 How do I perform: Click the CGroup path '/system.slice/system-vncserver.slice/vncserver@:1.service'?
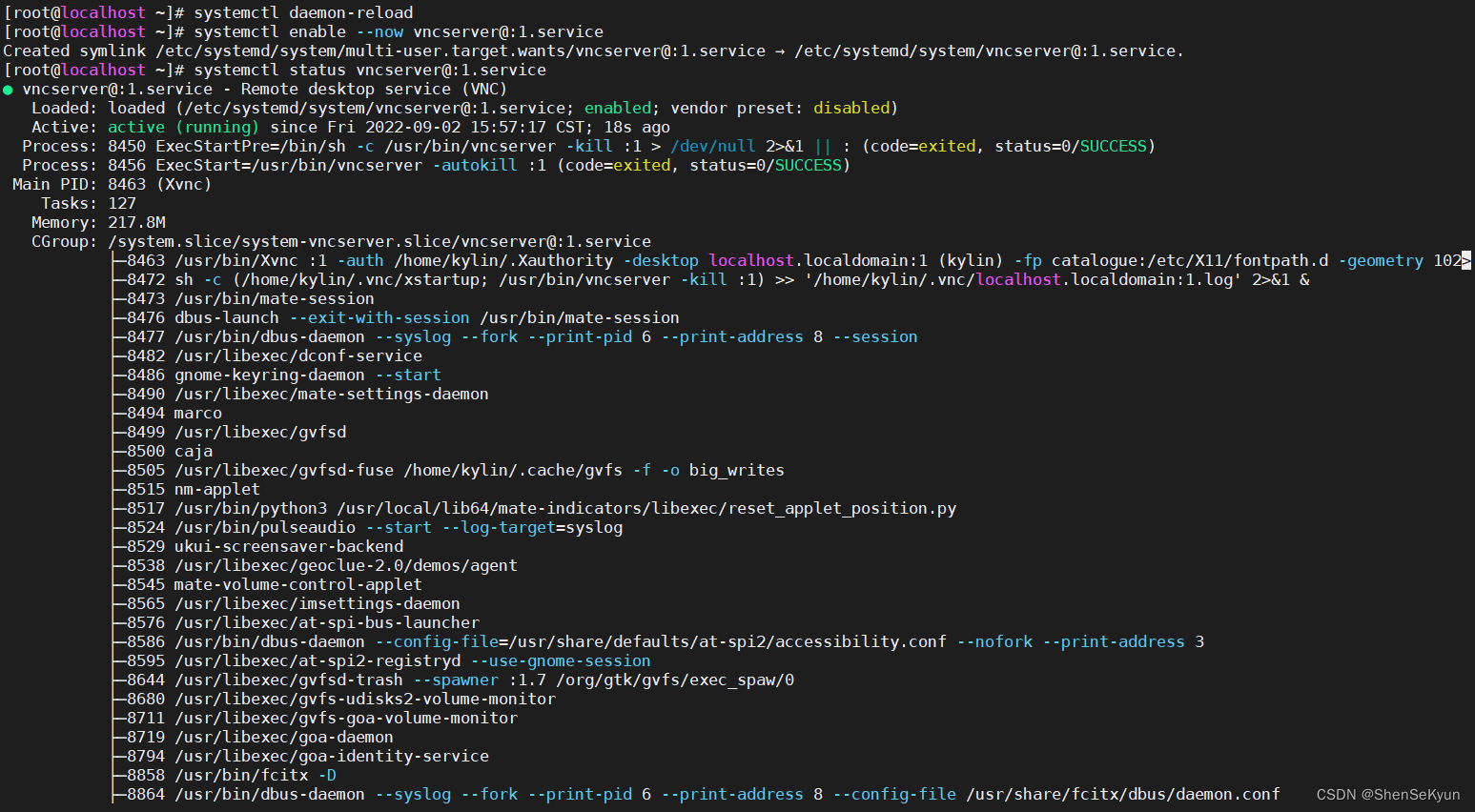tap(379, 241)
